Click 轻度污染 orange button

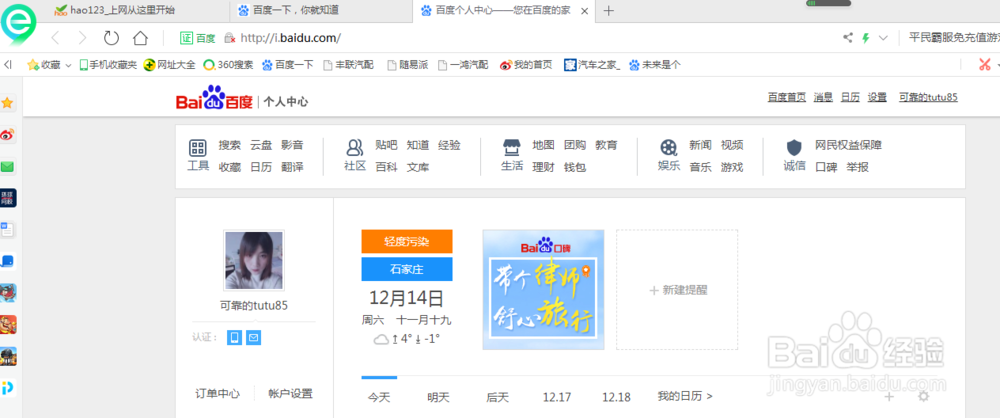407,242
